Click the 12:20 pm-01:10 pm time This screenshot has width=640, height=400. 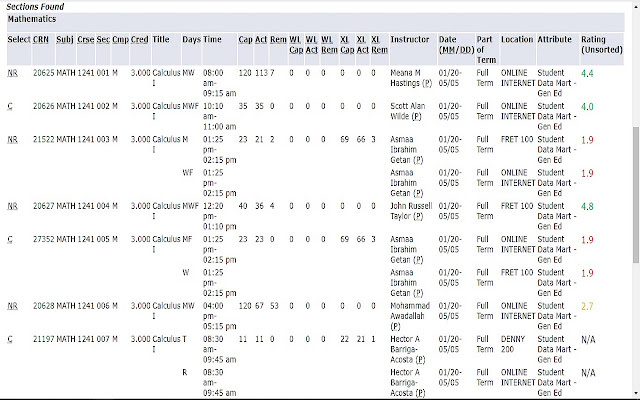220,216
